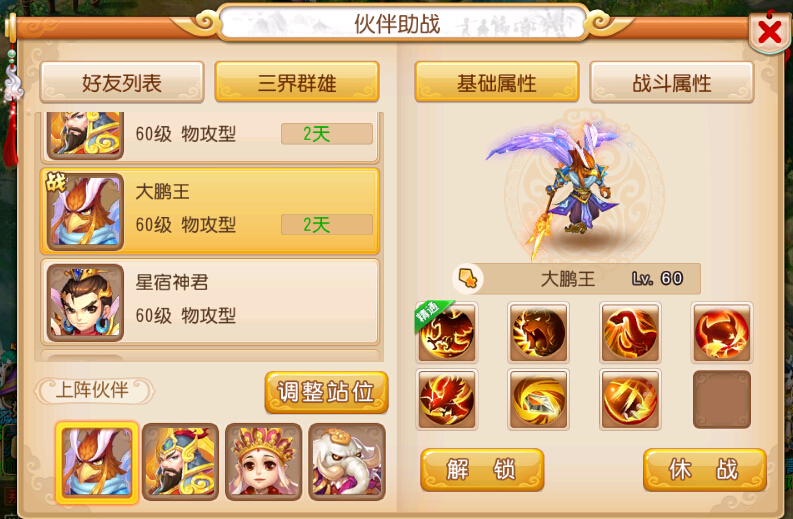Viewport: 793px width, 519px height.
Task: Select 星宿神君 in the partner list
Action: click(210, 301)
